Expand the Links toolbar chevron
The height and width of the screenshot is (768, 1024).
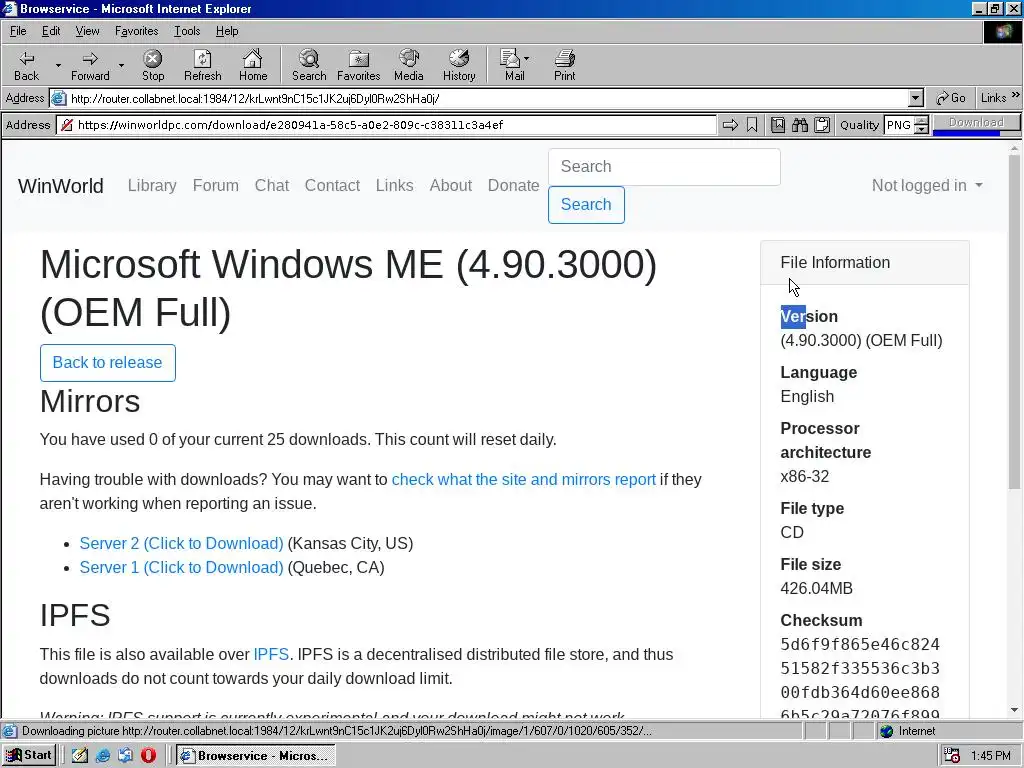pos(1016,95)
